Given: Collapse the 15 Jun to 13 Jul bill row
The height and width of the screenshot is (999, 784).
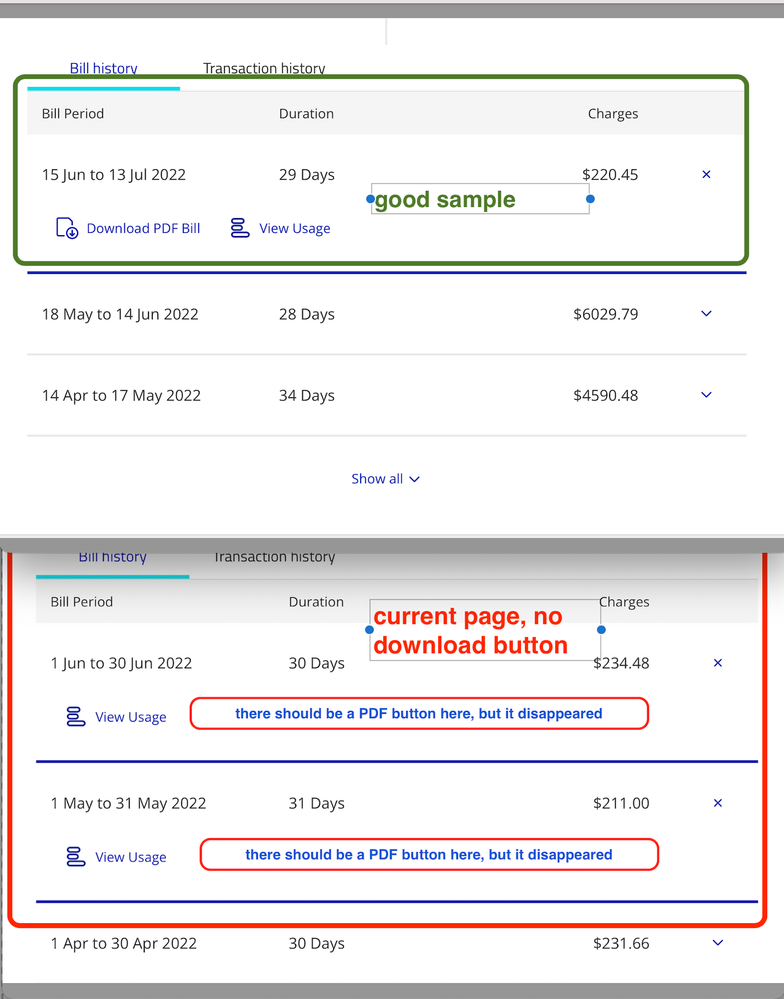Looking at the screenshot, I should [x=706, y=175].
